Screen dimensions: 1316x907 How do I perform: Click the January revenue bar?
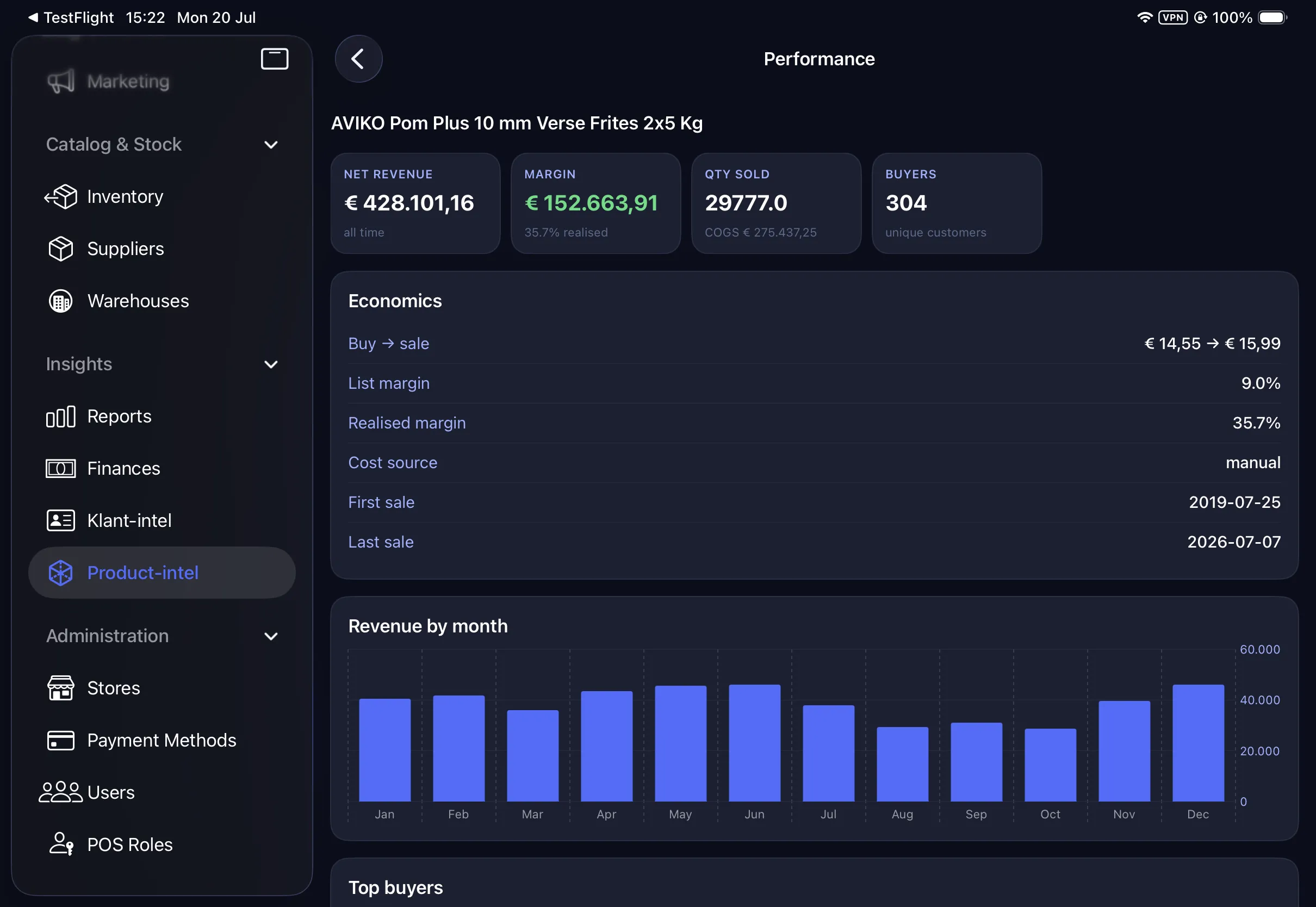coord(384,750)
